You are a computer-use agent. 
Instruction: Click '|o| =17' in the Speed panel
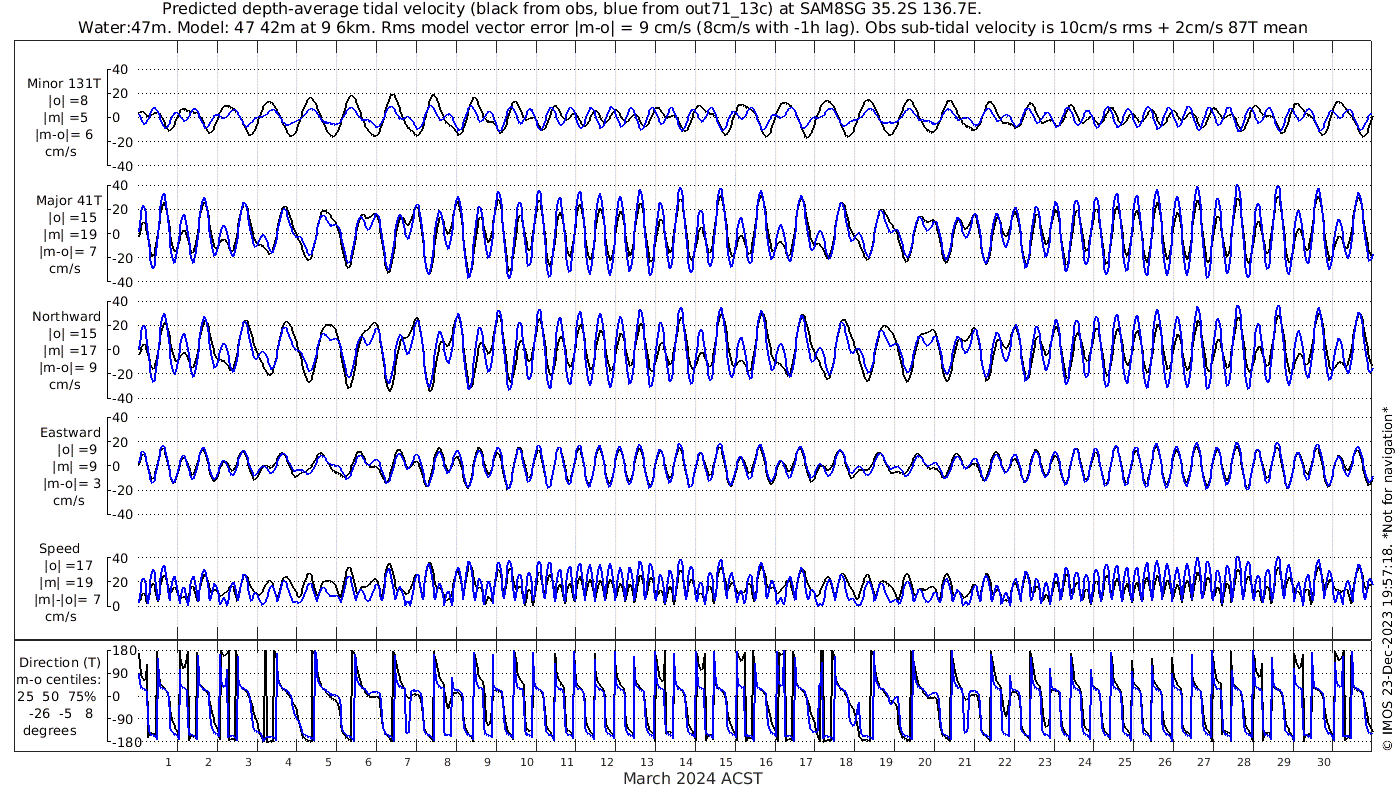point(68,566)
